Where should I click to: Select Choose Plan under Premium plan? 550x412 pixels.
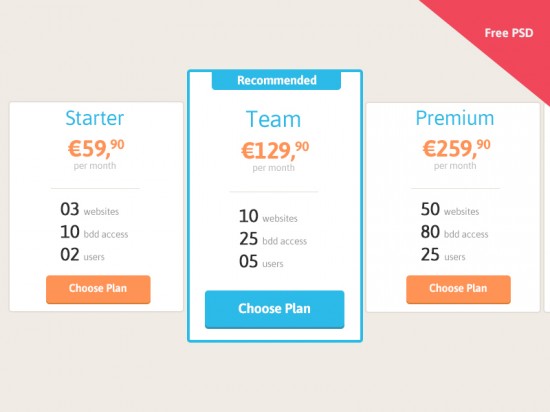tap(458, 289)
